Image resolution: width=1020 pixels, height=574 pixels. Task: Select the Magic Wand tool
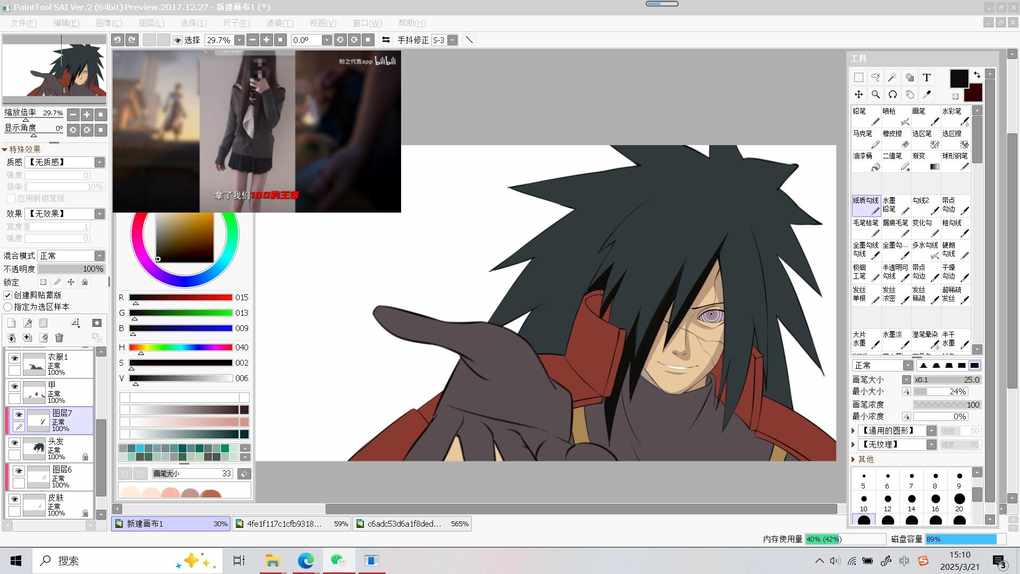point(892,77)
